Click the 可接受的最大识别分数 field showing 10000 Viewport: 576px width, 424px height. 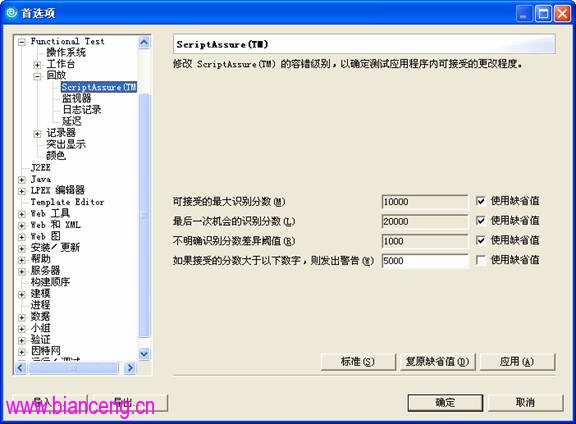pyautogui.click(x=425, y=202)
